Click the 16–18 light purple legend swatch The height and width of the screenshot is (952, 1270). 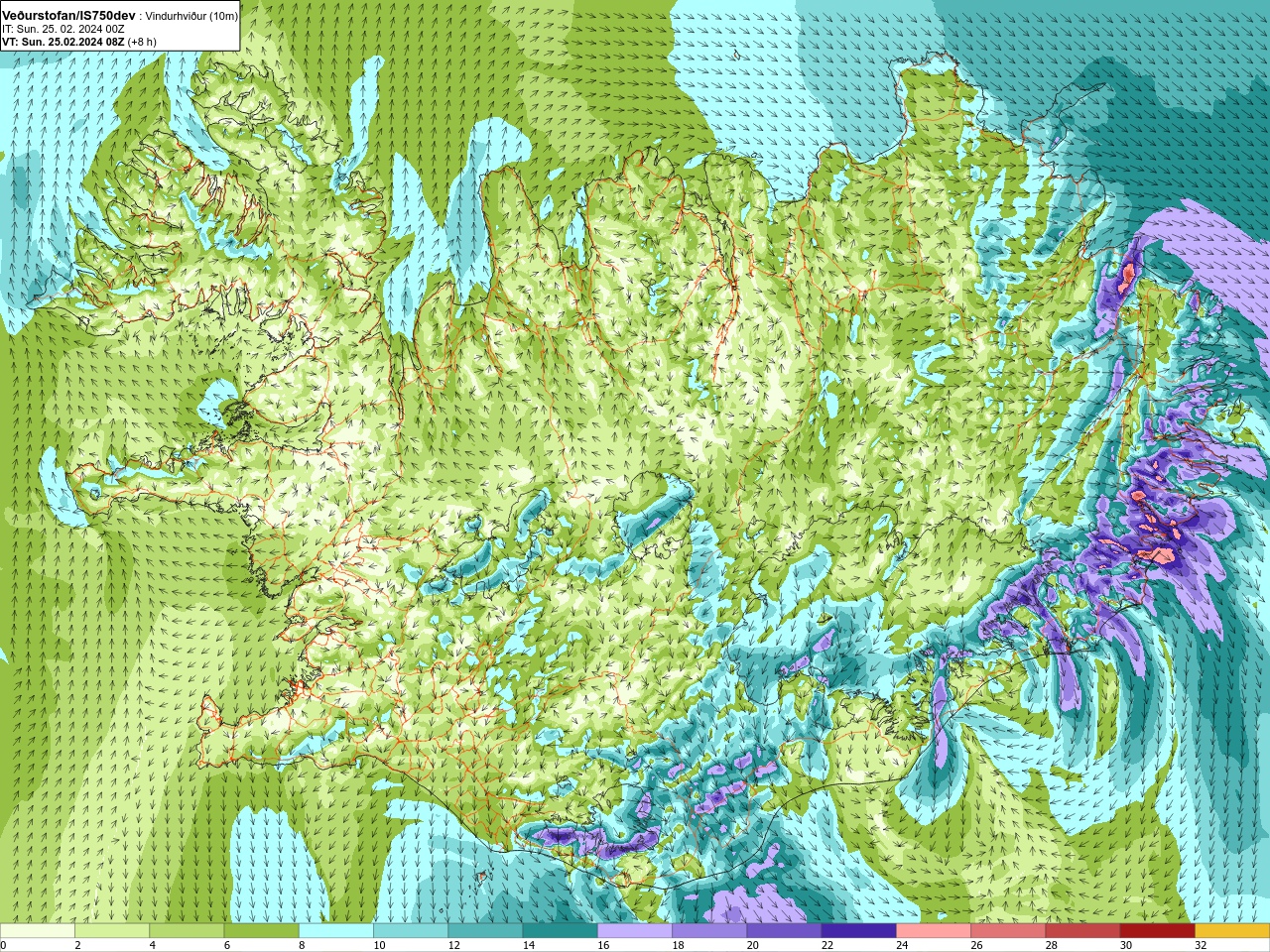tap(635, 931)
